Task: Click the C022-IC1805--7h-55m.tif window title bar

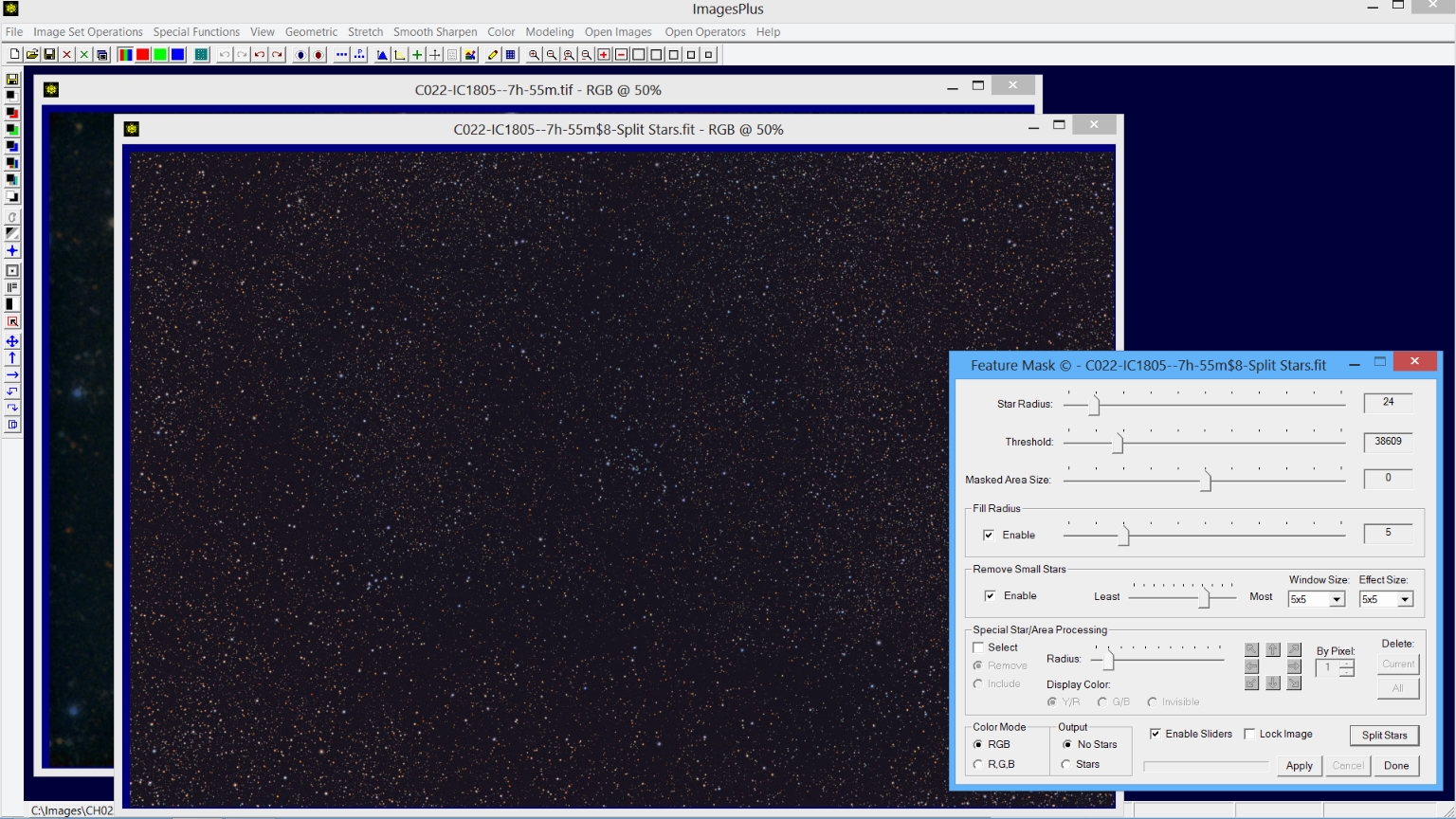Action: point(537,89)
